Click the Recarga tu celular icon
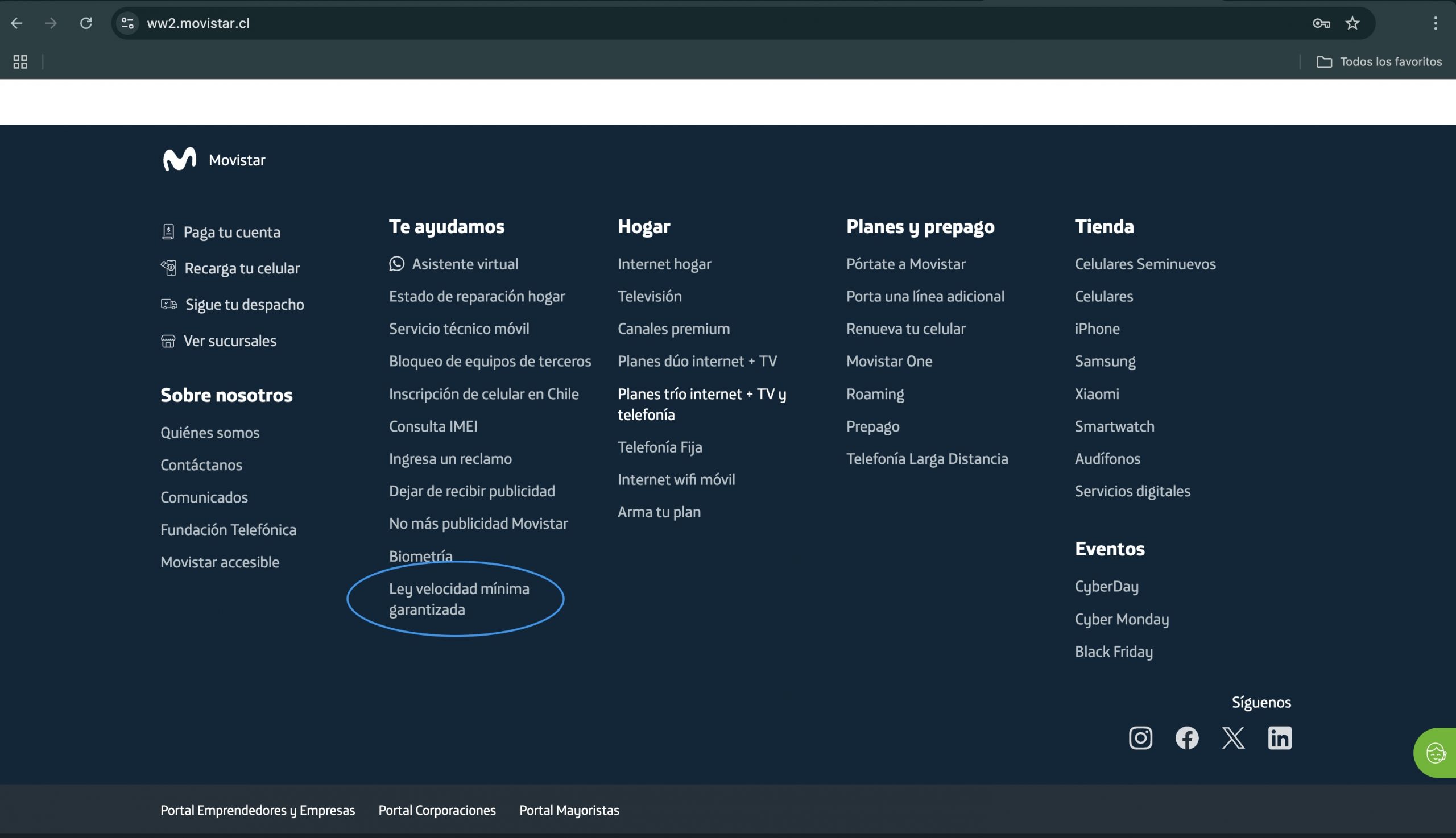The height and width of the screenshot is (838, 1456). pyautogui.click(x=168, y=268)
